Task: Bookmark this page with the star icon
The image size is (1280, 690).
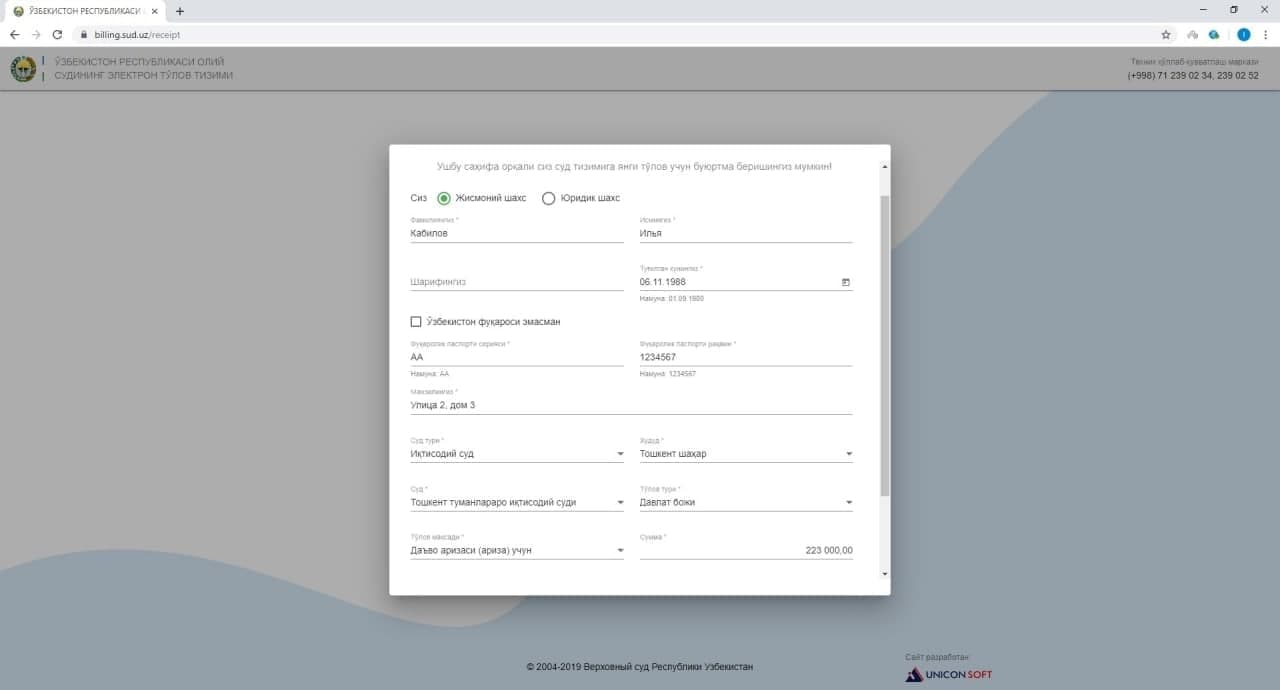Action: [x=1166, y=34]
